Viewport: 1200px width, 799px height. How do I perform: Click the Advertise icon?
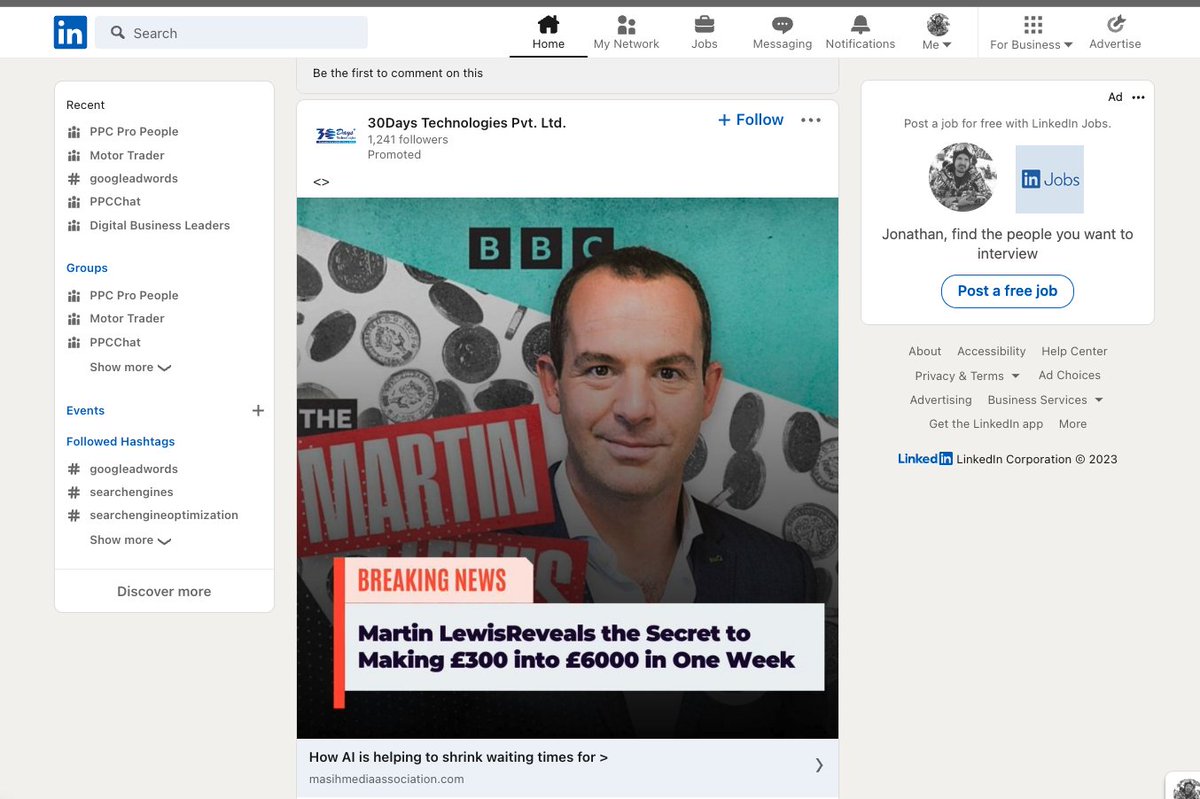tap(1115, 33)
